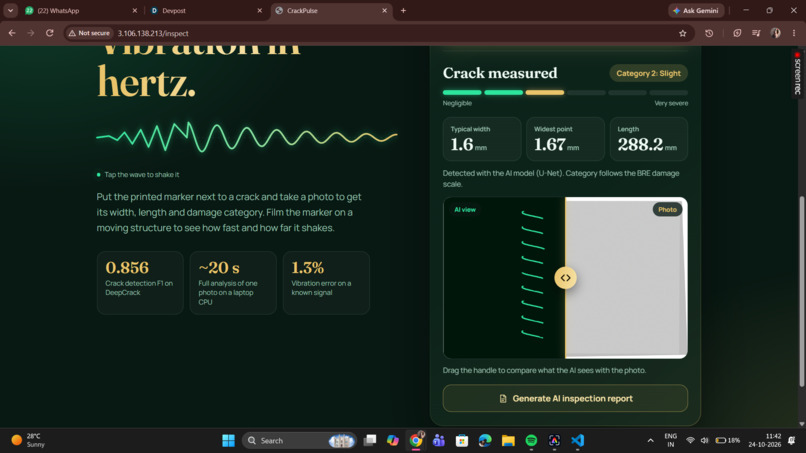
Task: Click the Ask Gemini button
Action: (x=697, y=10)
